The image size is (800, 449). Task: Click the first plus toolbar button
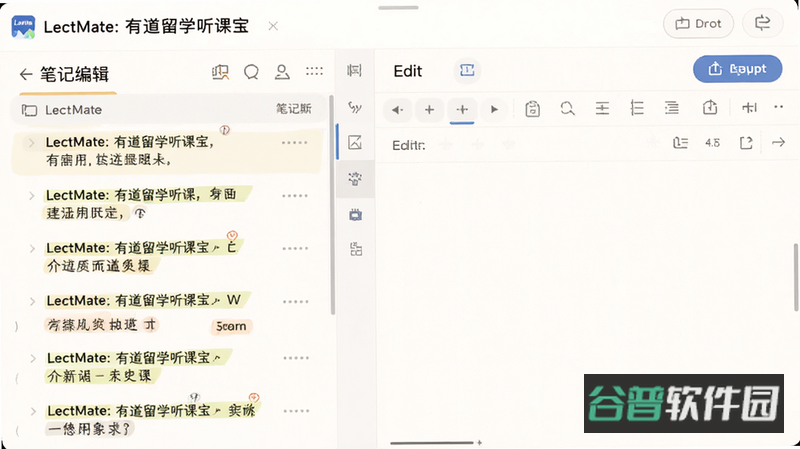pos(430,109)
